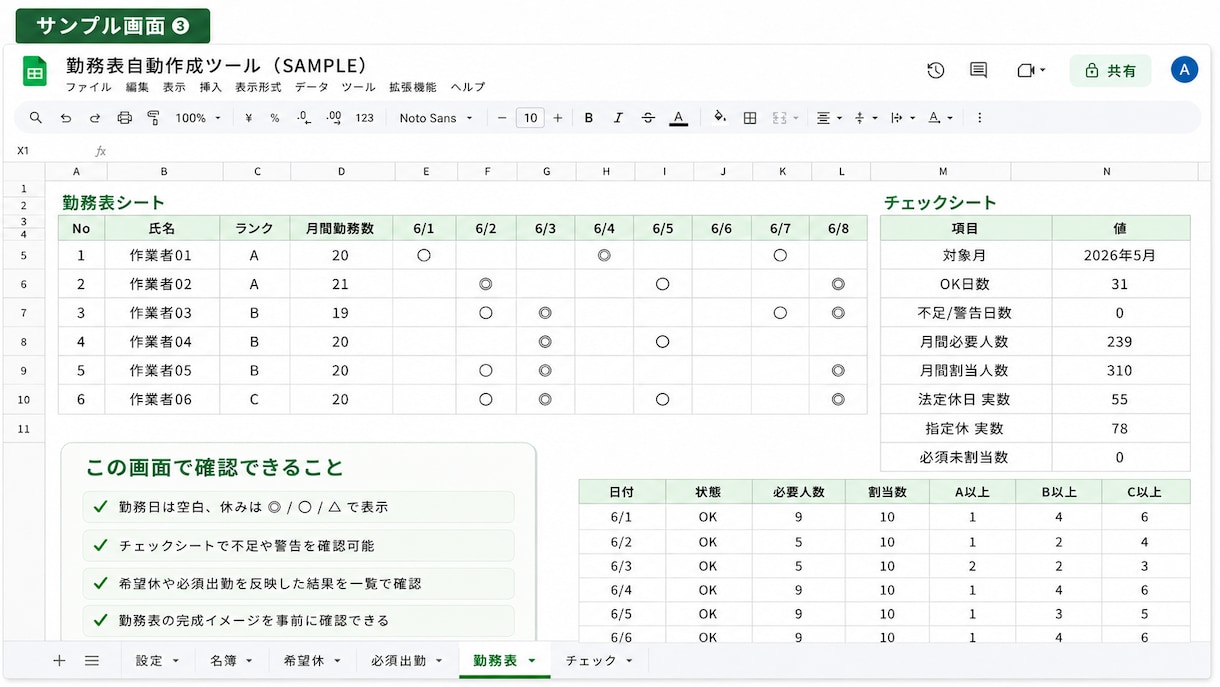Open the video call camera icon
The image size is (1220, 687).
click(1030, 70)
